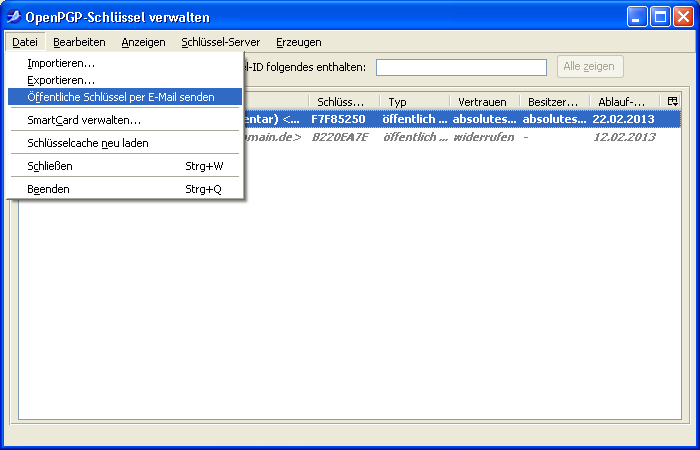
Task: Choose Exportieren... menu entry
Action: coord(125,80)
